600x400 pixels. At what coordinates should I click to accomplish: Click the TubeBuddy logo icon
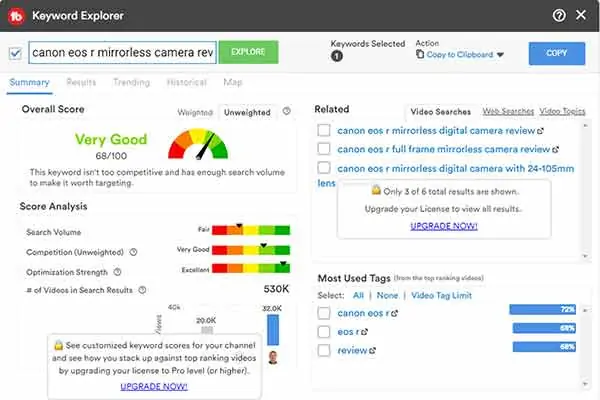coord(16,16)
